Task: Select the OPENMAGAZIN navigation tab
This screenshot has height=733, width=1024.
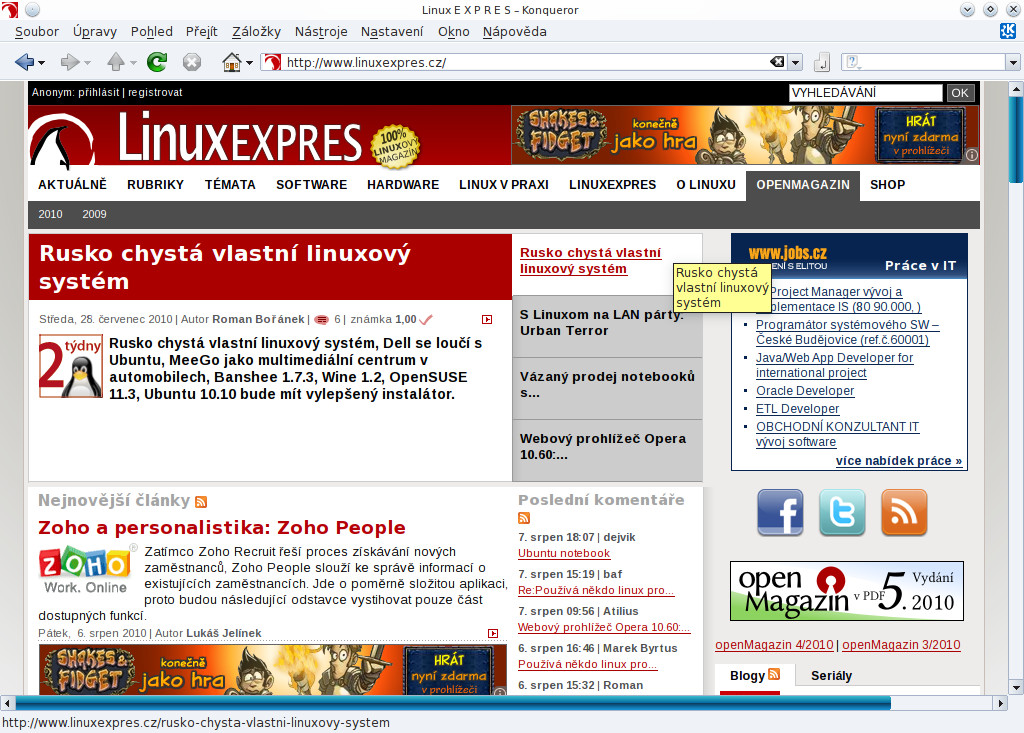Action: tap(803, 185)
